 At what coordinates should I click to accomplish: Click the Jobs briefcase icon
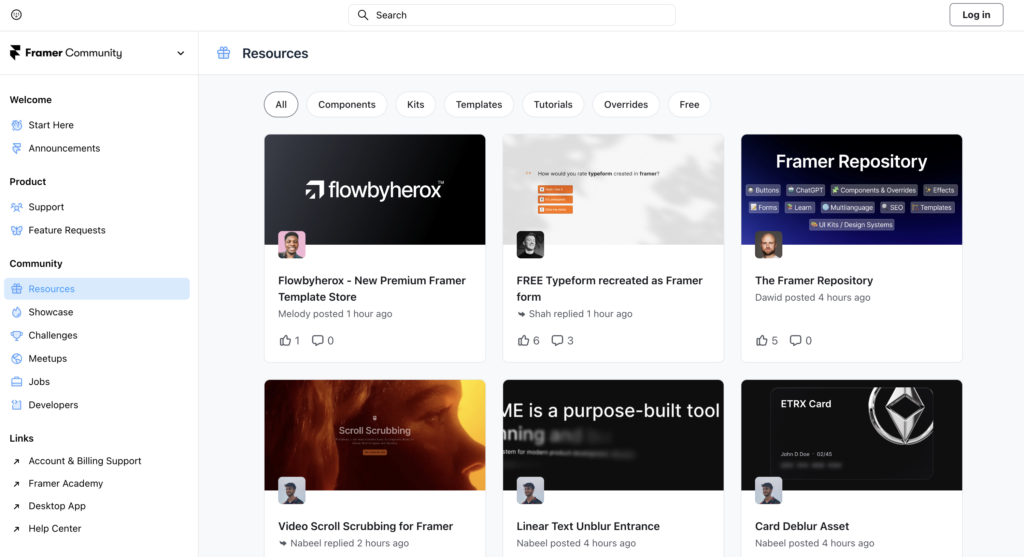17,381
